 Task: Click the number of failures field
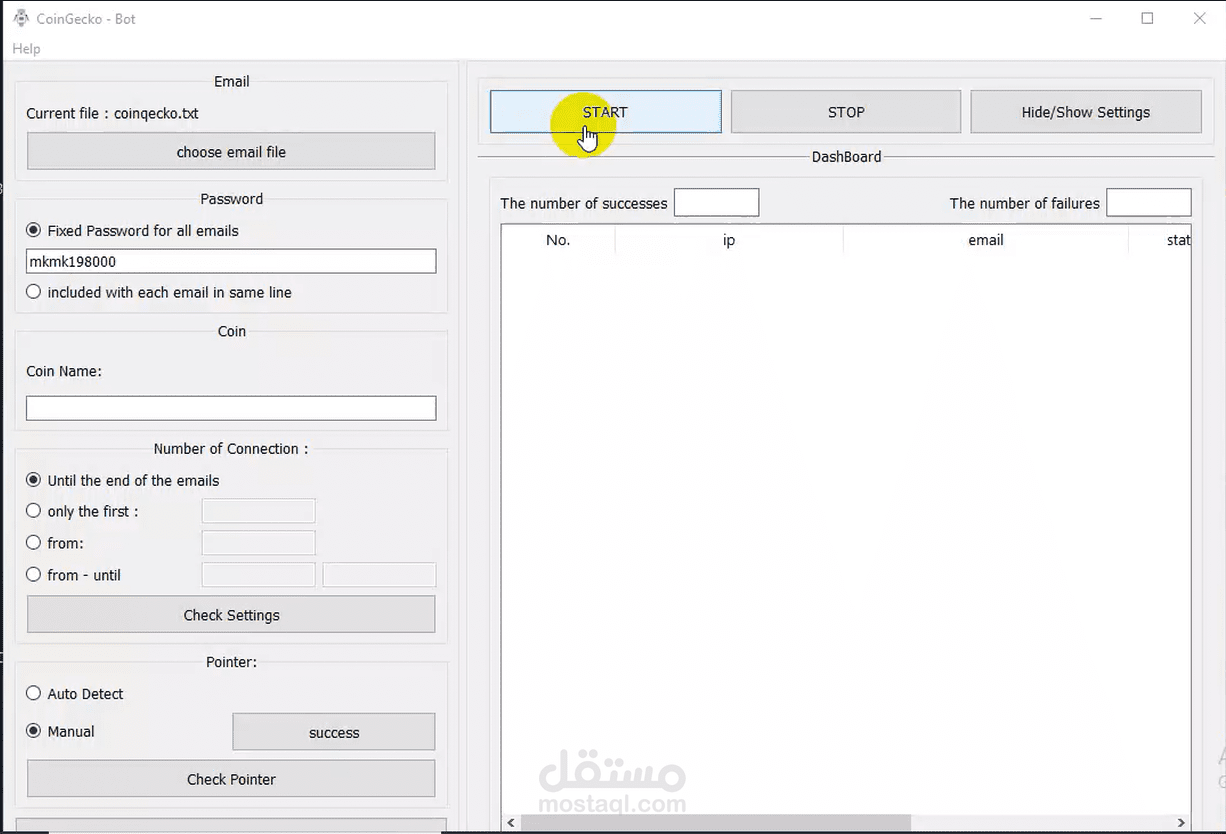coord(1148,202)
